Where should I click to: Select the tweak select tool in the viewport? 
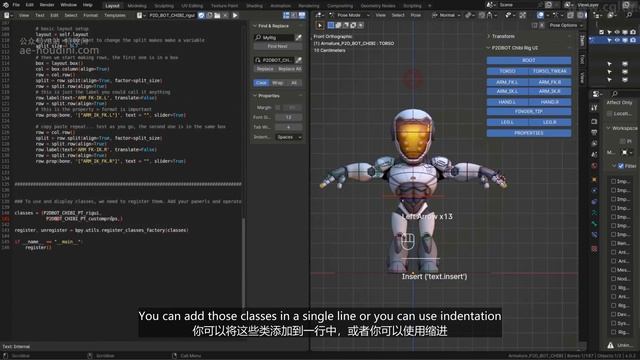pos(320,25)
